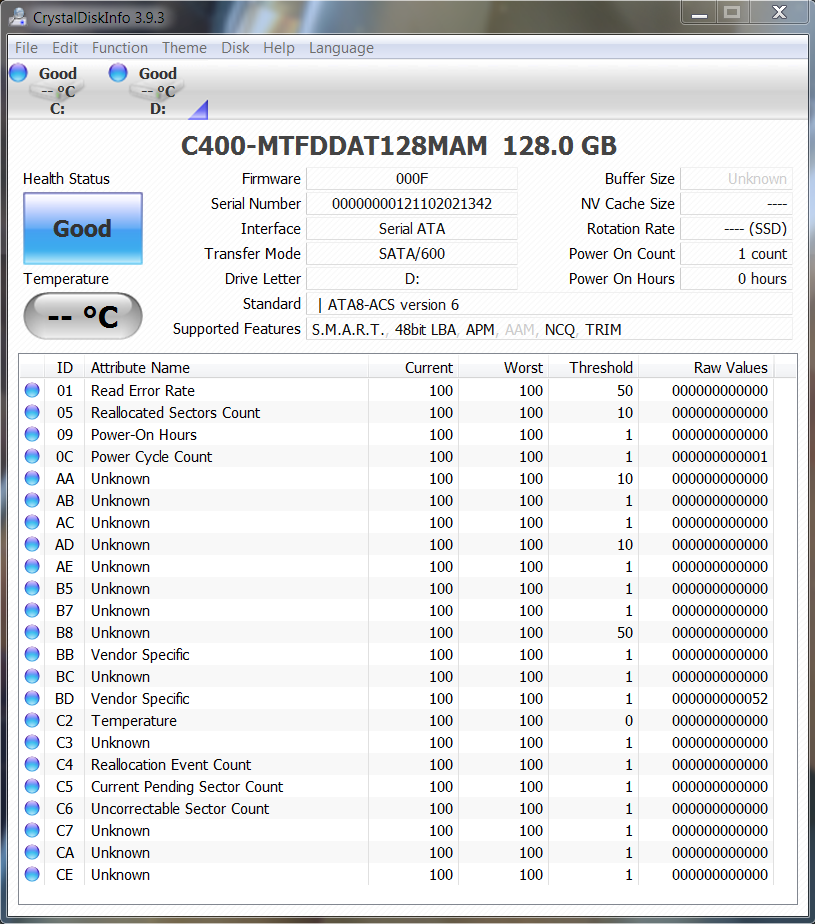Click the status orb for Power Cycle Count
The height and width of the screenshot is (924, 815).
pos(32,457)
